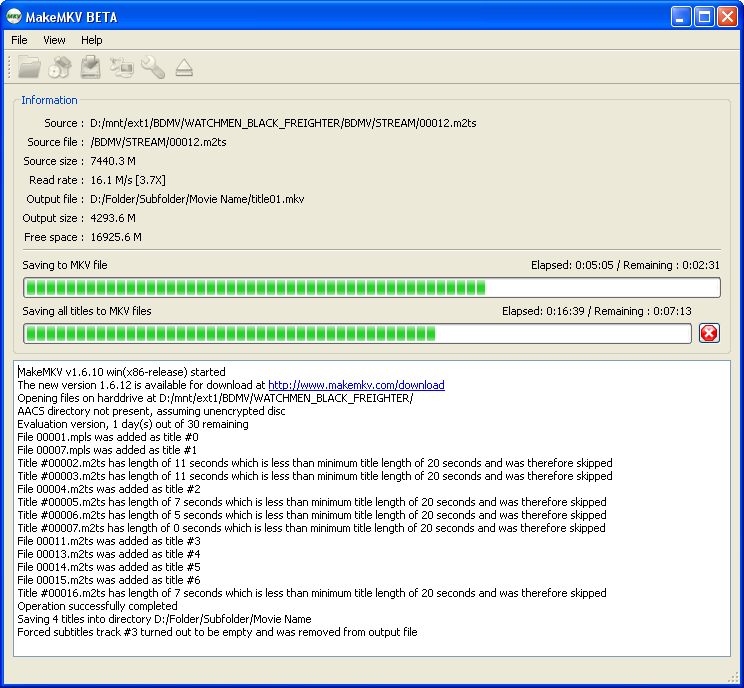Click log line 'AACS directory not present'

151,411
